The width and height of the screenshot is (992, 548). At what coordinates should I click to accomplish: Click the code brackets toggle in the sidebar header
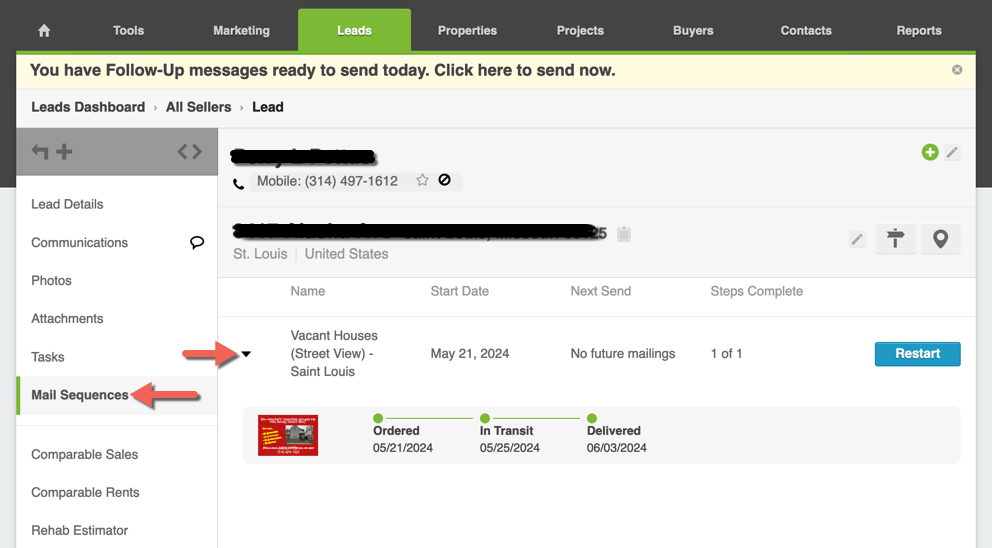pos(189,152)
